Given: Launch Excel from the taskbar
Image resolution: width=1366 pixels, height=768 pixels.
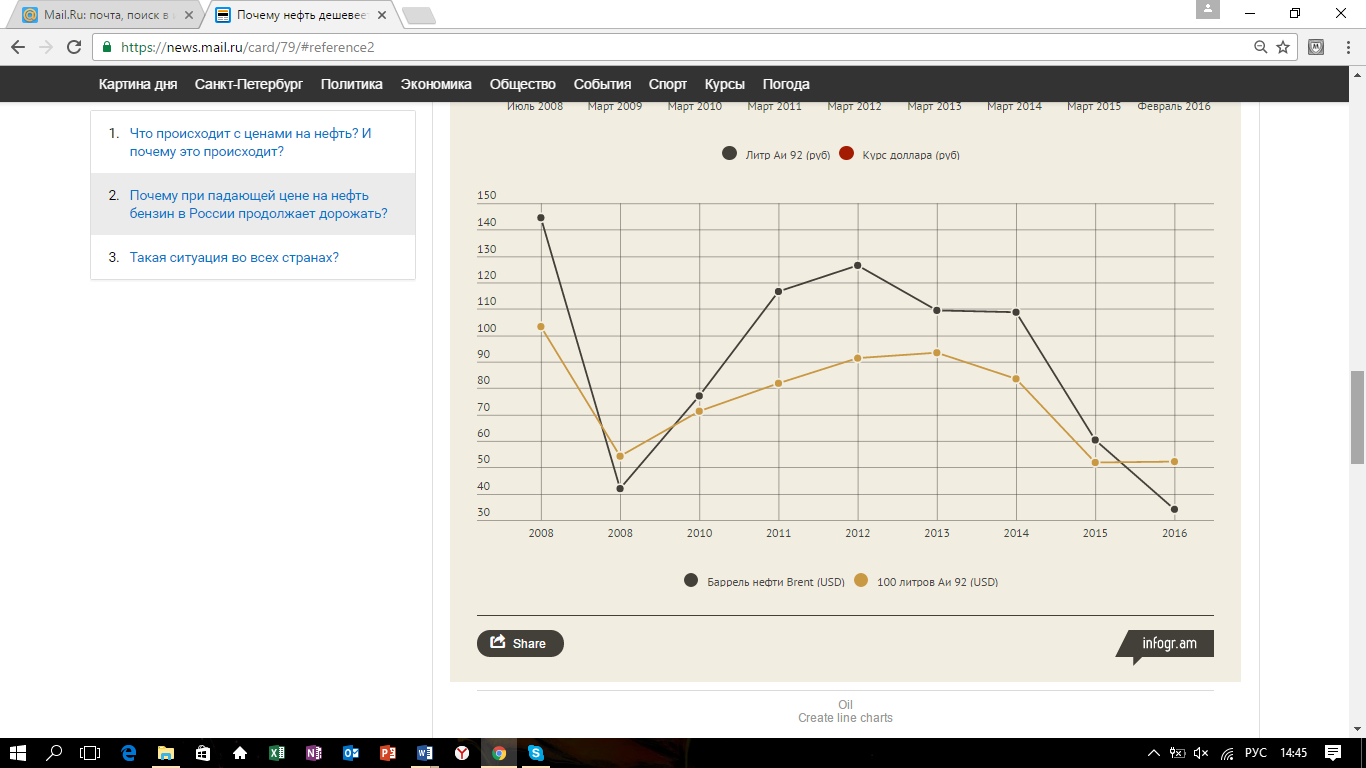Looking at the screenshot, I should [x=277, y=753].
